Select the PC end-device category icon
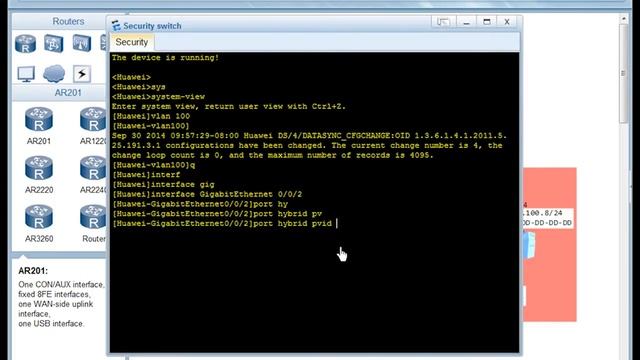This screenshot has height=360, width=640. 26,74
